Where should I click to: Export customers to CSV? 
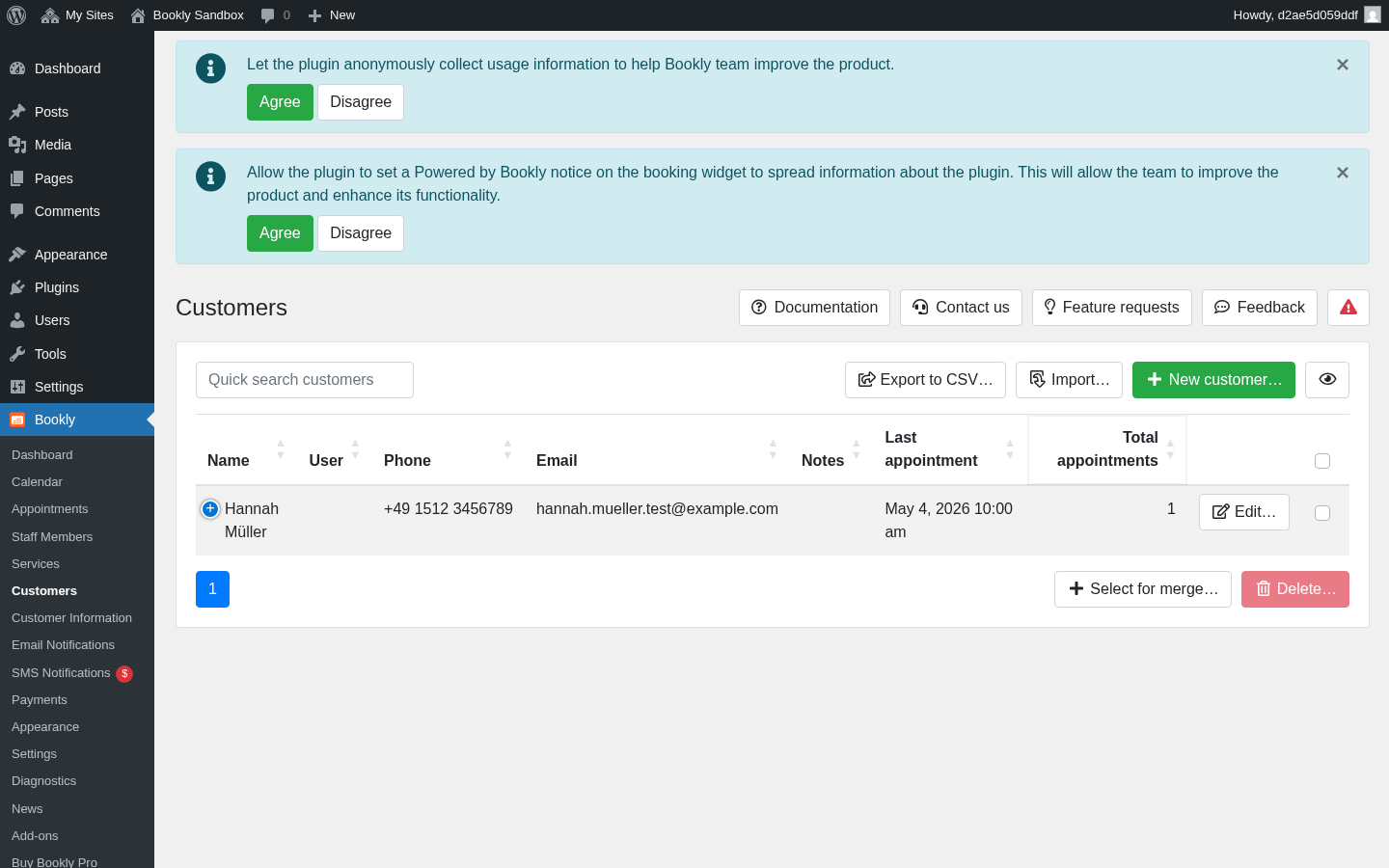coord(925,380)
